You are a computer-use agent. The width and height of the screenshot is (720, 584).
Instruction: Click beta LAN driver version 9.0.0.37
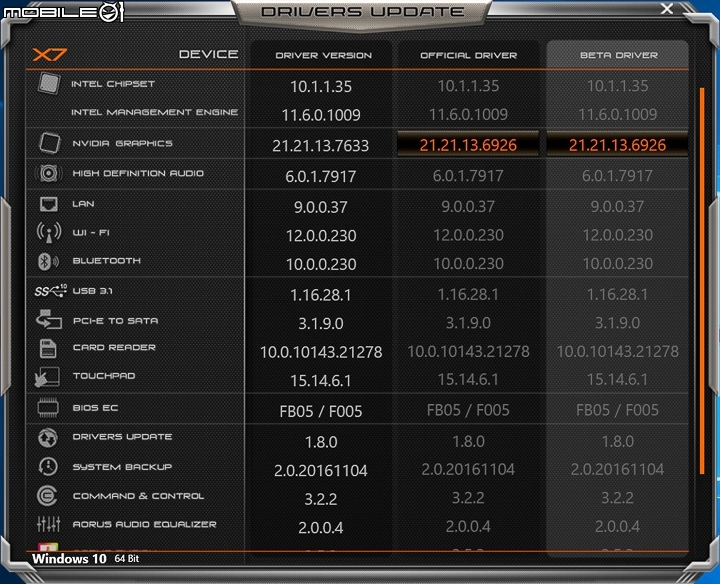pyautogui.click(x=617, y=206)
